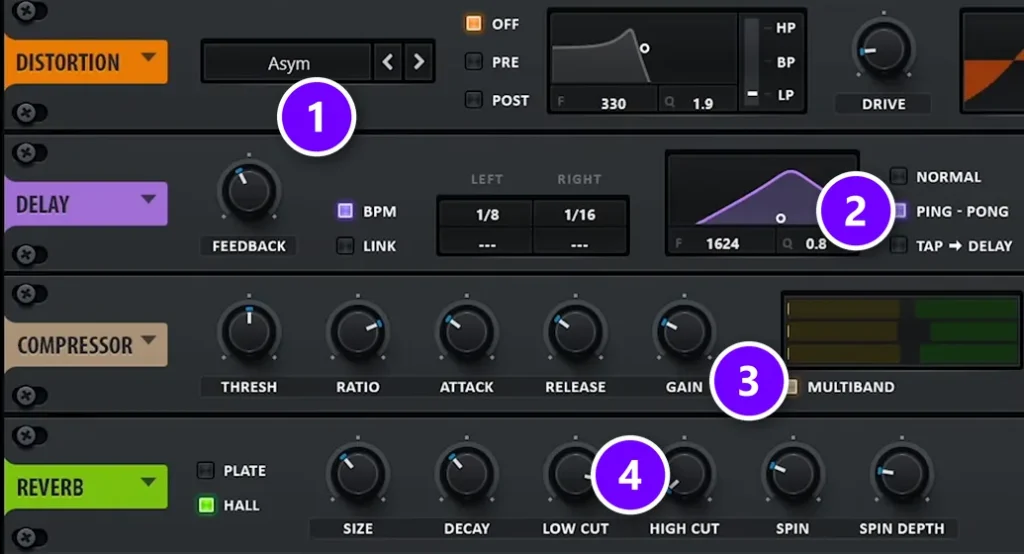1024x554 pixels.
Task: Click the move handle above the DELAY tab
Action: pyautogui.click(x=29, y=154)
